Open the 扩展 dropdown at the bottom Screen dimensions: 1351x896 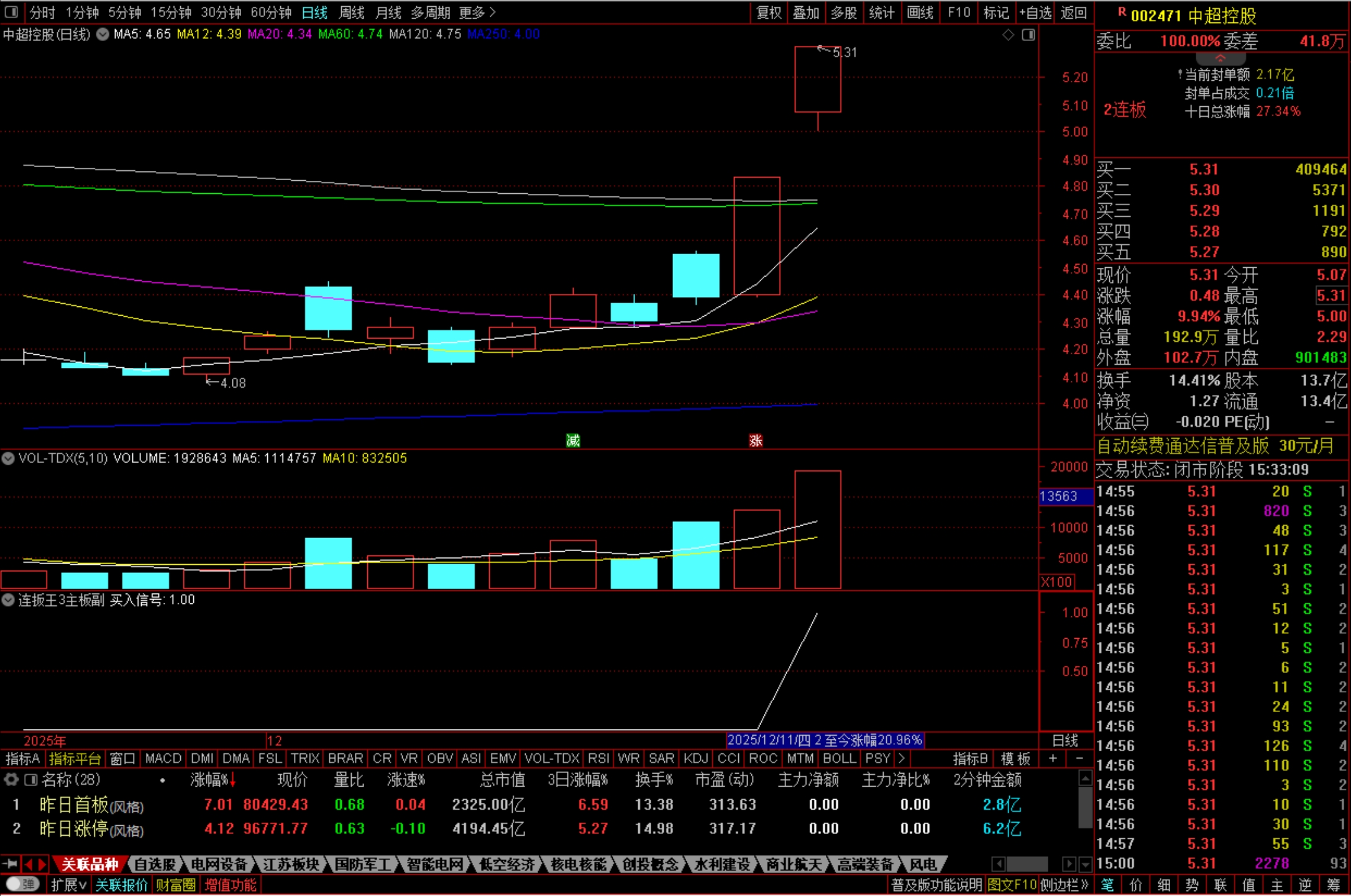pos(68,885)
